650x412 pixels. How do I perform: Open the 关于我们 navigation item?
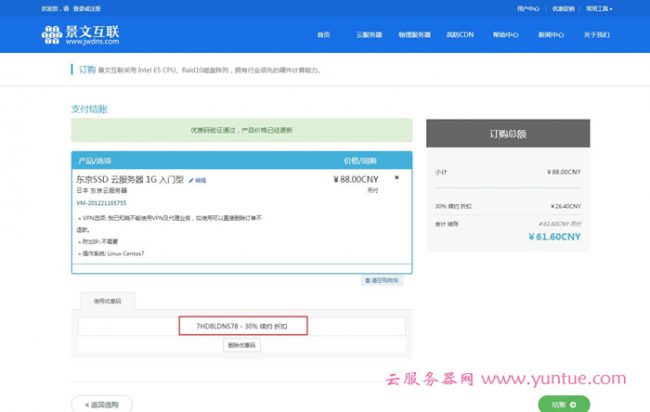click(597, 35)
